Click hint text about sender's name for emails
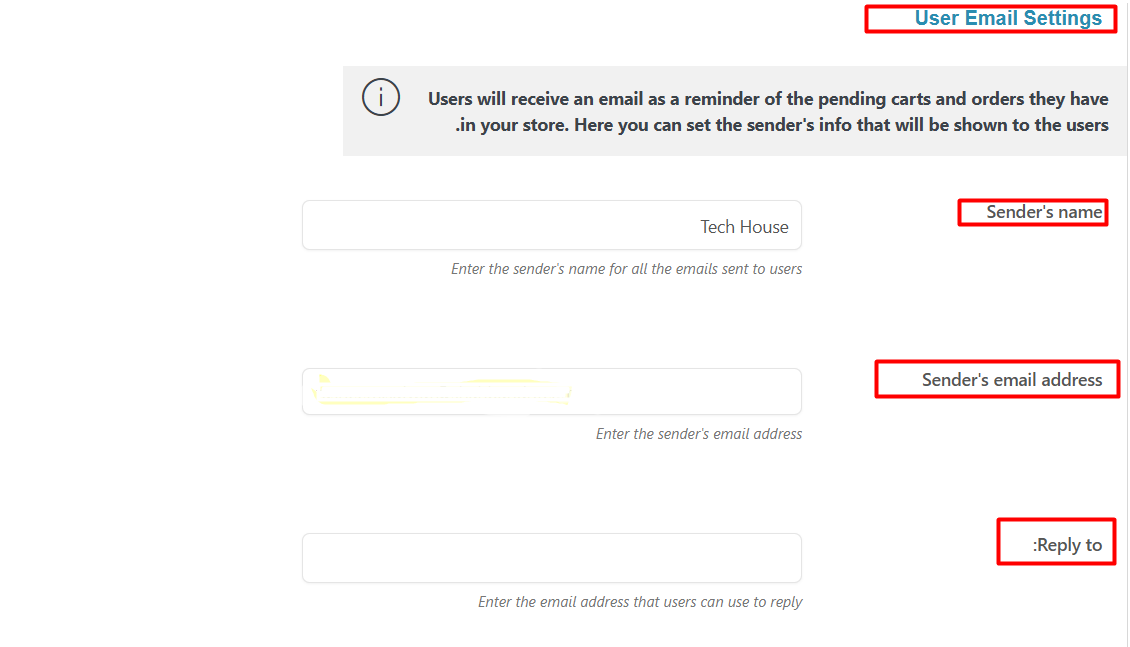 point(626,269)
